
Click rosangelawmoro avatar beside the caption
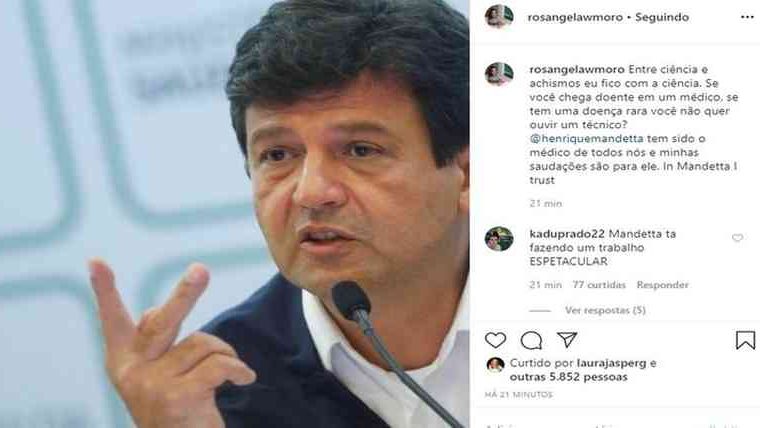(x=499, y=74)
